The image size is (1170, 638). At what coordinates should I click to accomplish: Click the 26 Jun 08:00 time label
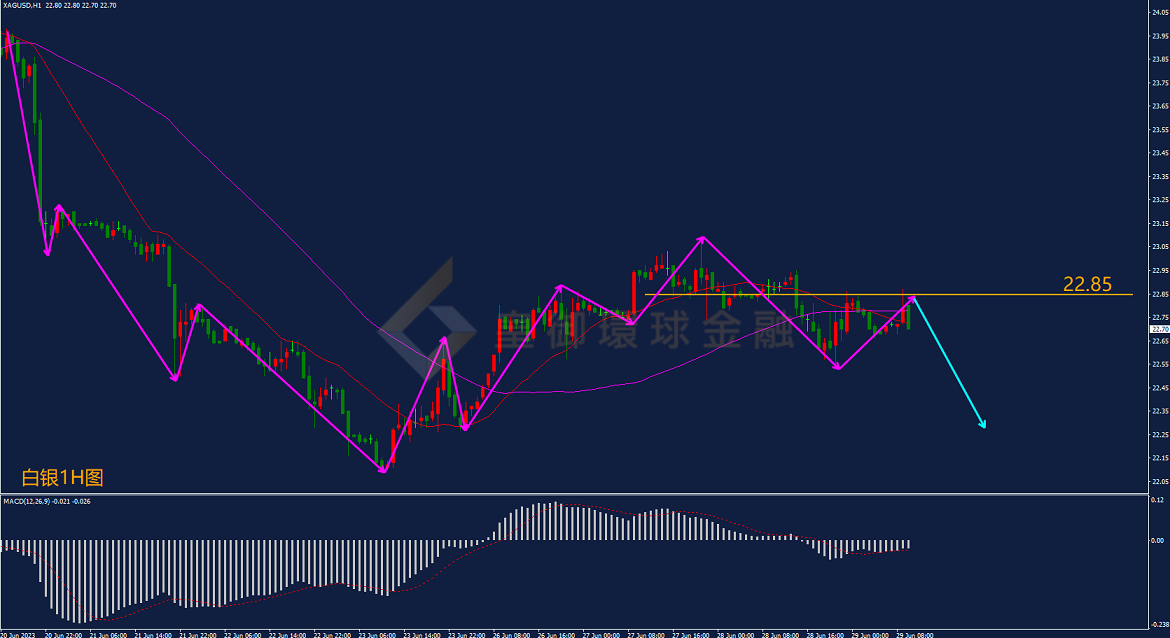coord(511,635)
